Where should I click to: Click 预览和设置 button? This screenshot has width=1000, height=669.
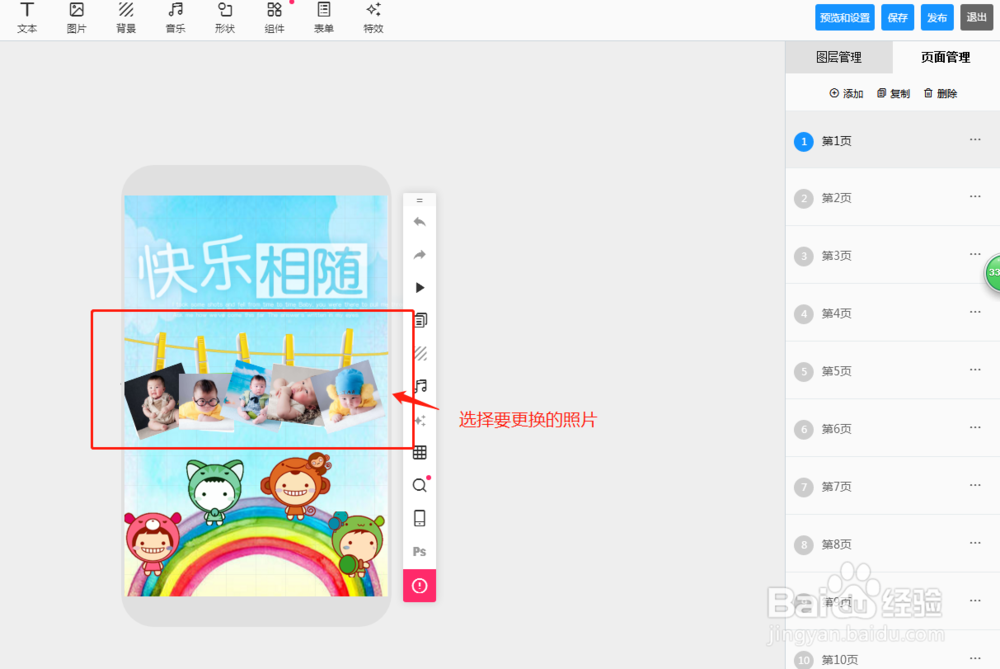(x=844, y=17)
